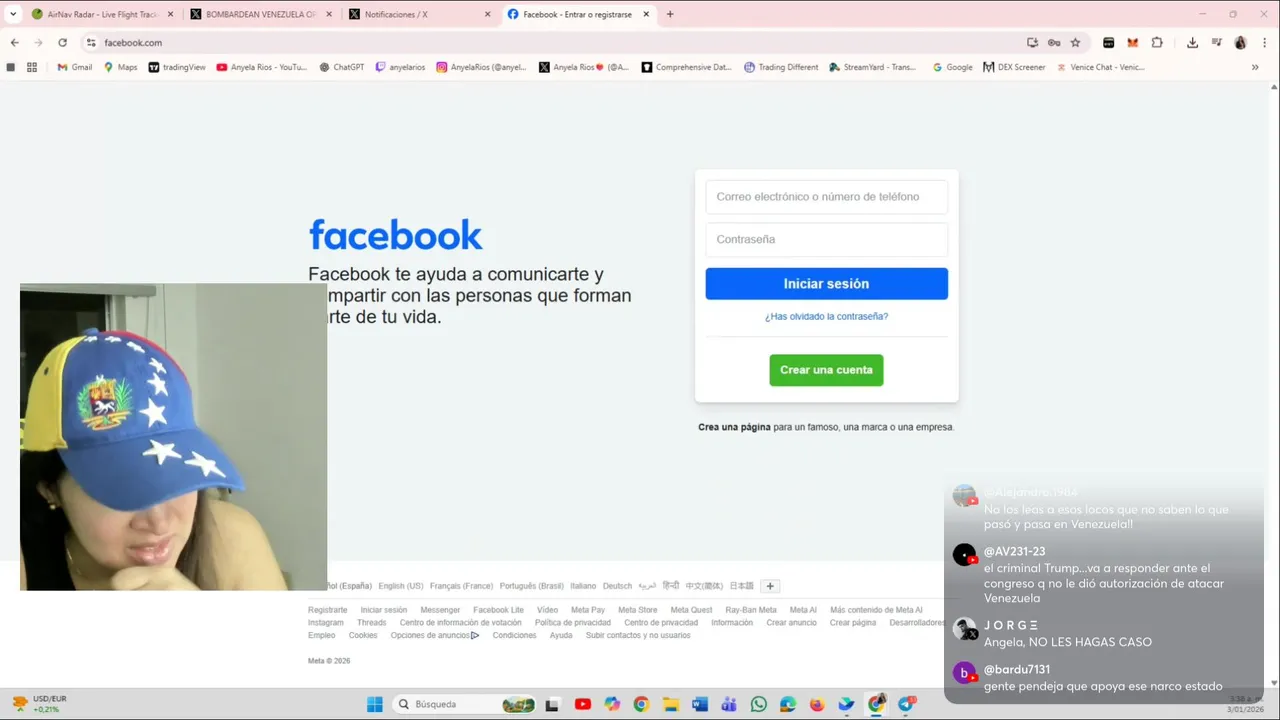
Task: Open a new browser tab
Action: 670,14
